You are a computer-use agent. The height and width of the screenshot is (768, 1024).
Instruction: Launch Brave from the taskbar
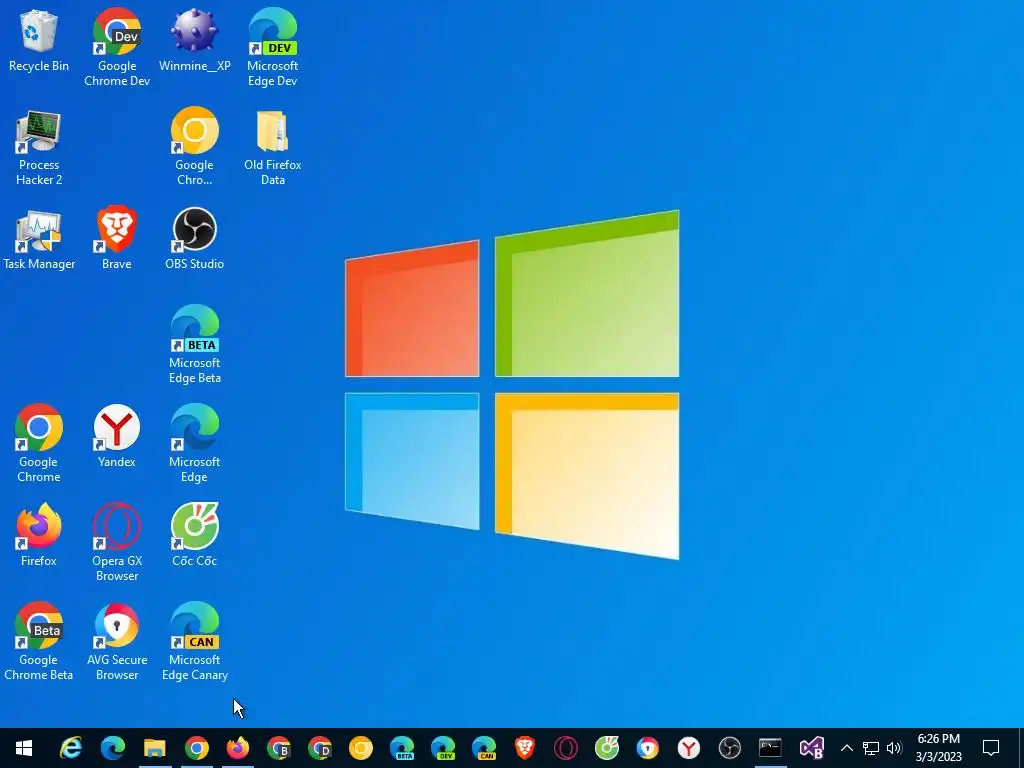pos(525,748)
